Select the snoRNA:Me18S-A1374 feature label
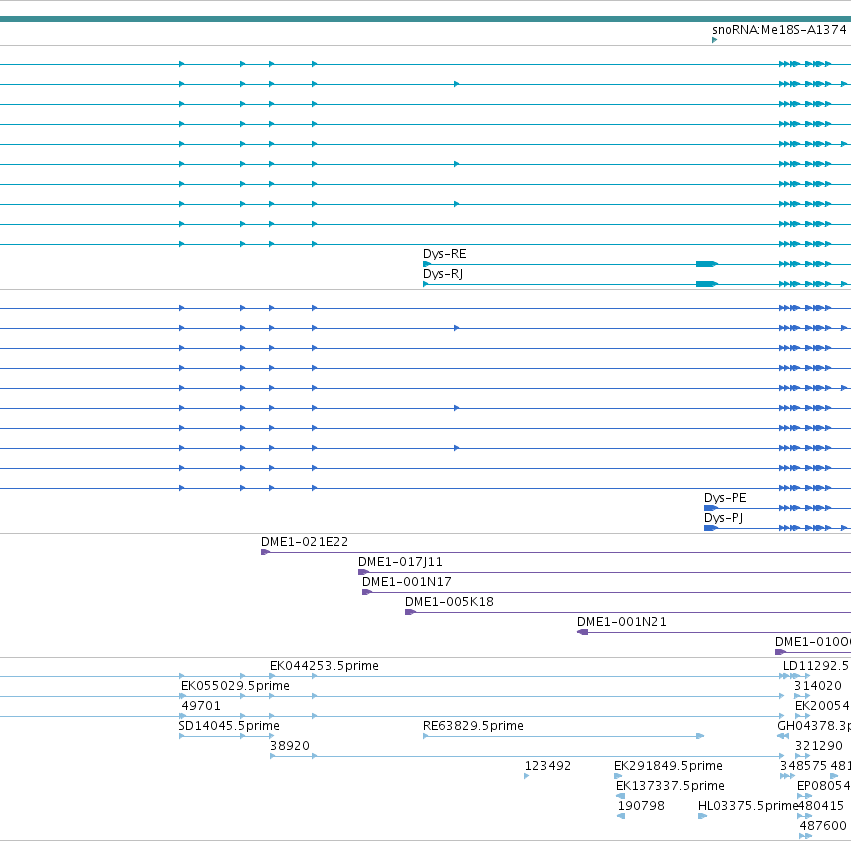851x841 pixels. pyautogui.click(x=779, y=30)
